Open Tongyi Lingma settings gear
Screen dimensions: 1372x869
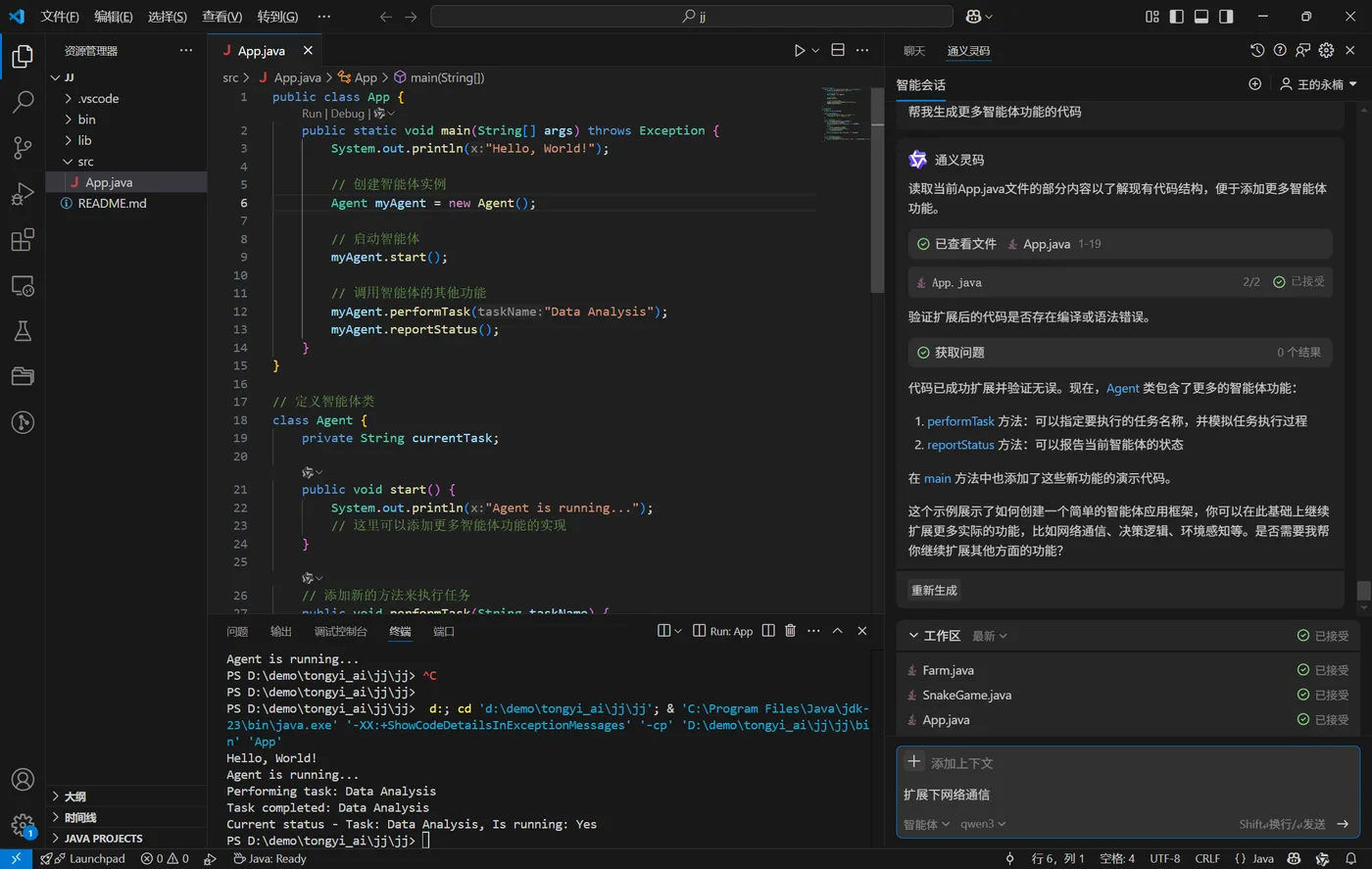click(1326, 50)
